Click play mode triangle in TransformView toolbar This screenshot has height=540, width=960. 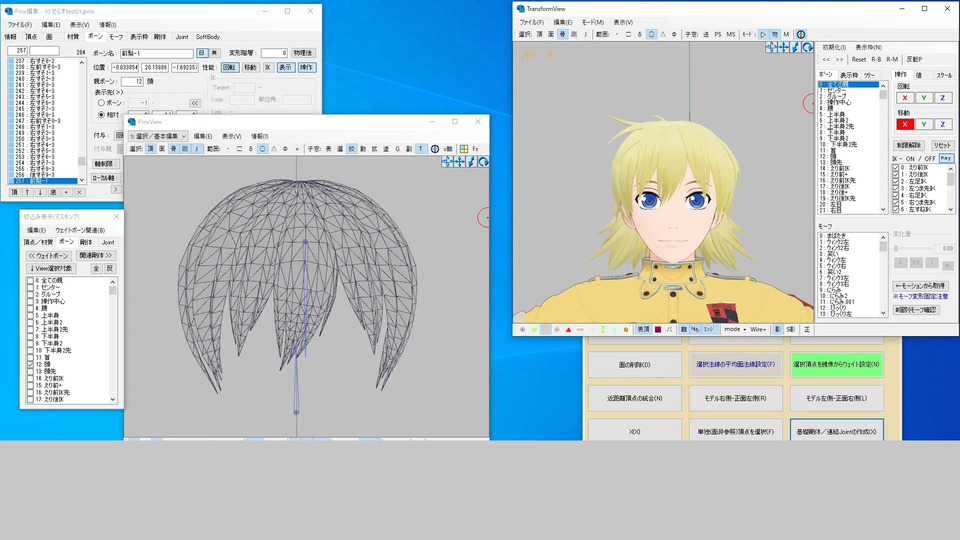click(x=763, y=34)
